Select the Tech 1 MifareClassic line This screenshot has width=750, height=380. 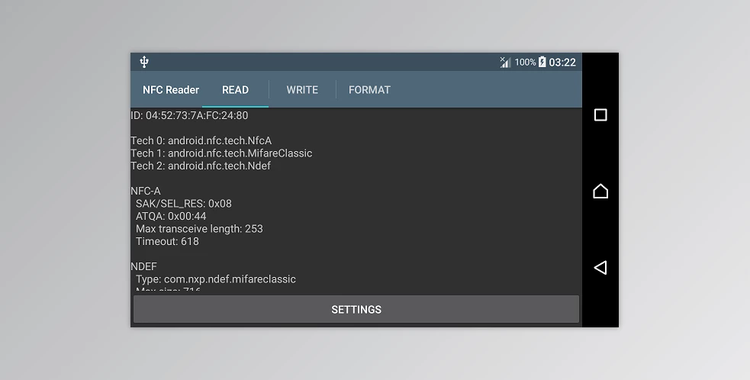[221, 153]
